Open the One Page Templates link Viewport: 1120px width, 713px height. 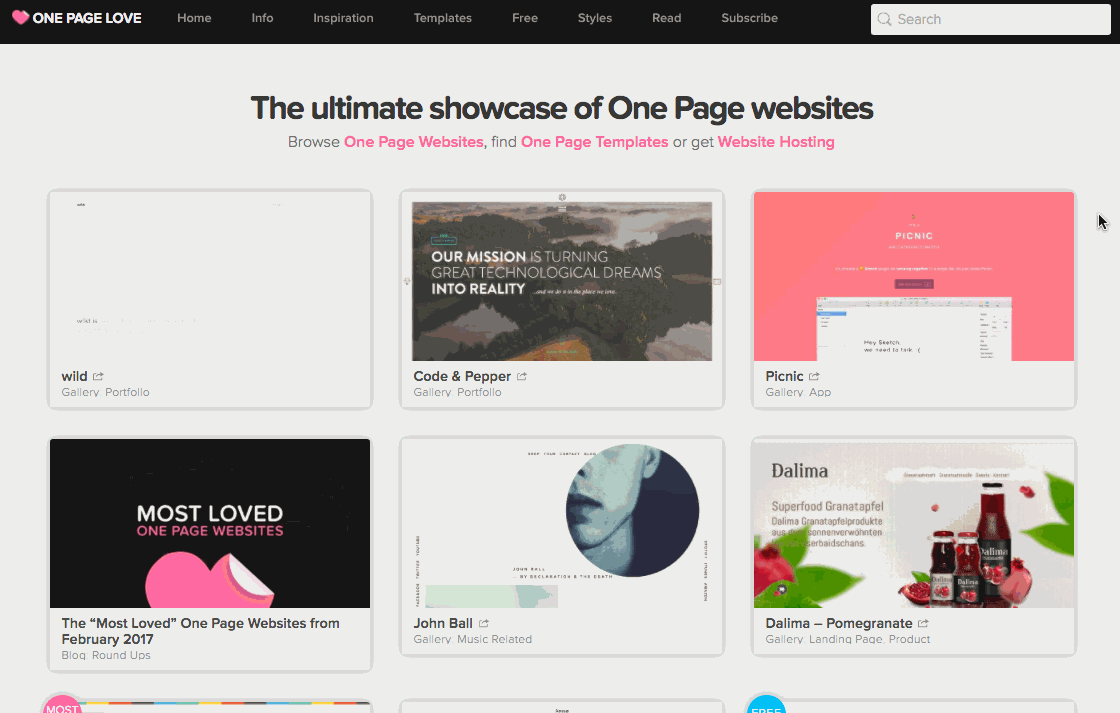tap(594, 141)
